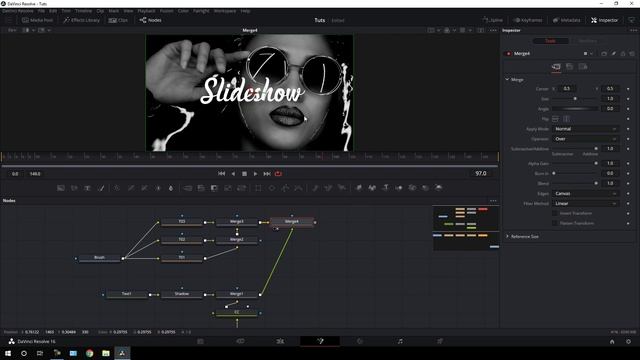640x360 pixels.
Task: Add a Hue Curves node from toolbar
Action: (144, 188)
